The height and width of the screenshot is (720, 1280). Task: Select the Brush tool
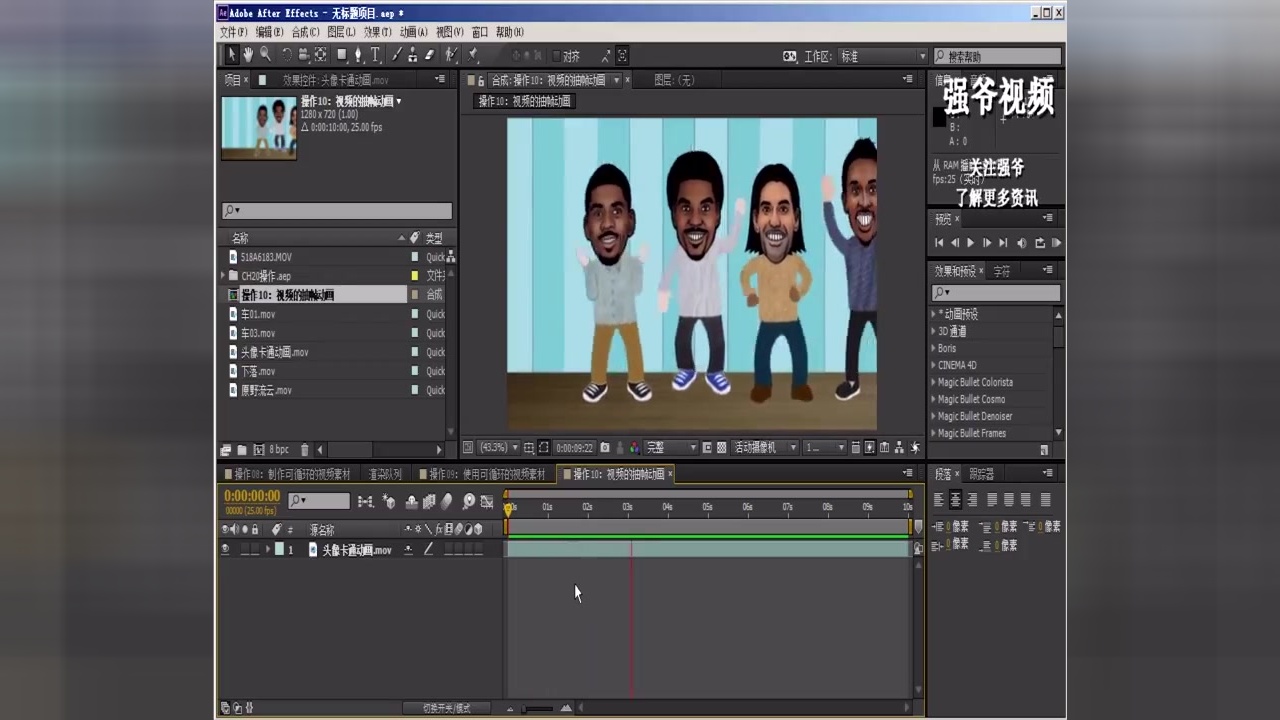pyautogui.click(x=397, y=55)
